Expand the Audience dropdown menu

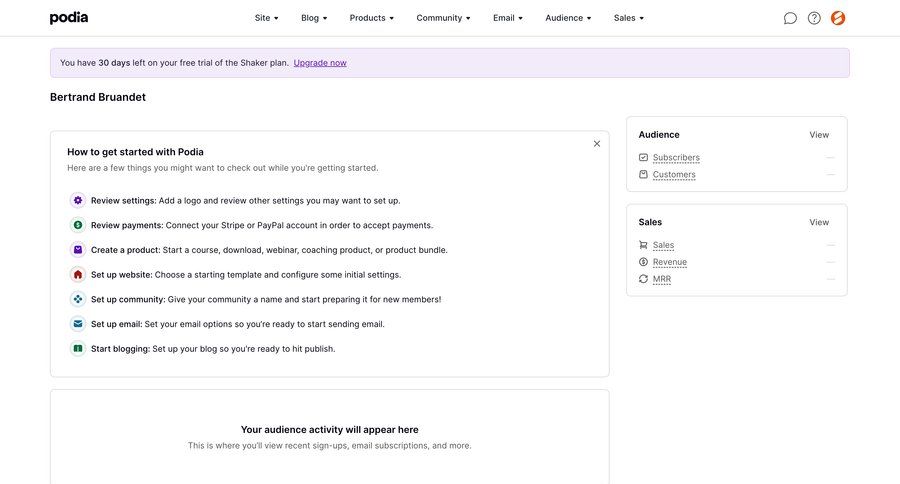point(568,18)
